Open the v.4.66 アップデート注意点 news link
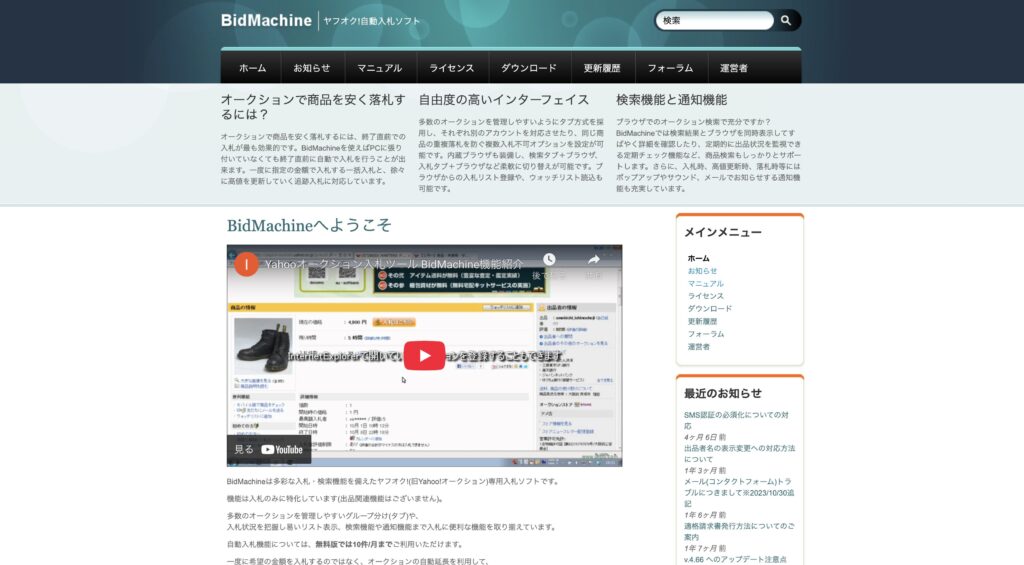This screenshot has height=565, width=1024. click(735, 560)
